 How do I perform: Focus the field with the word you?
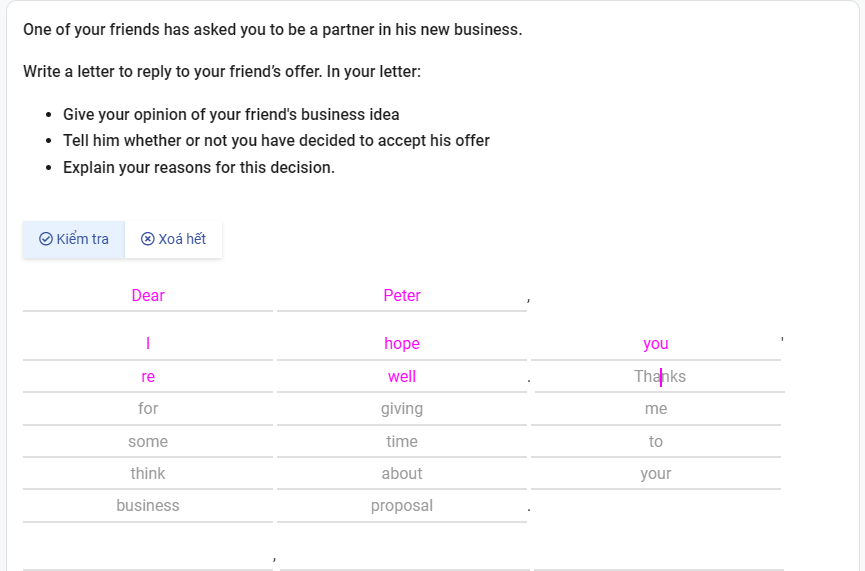point(655,344)
